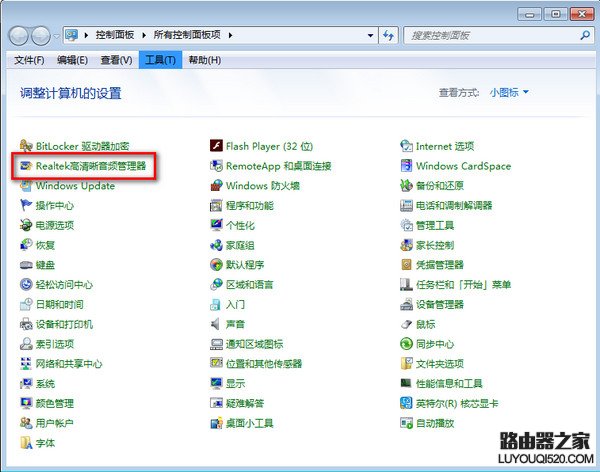The width and height of the screenshot is (600, 472).
Task: Open 位置和其他传感器 link
Action: click(x=264, y=364)
